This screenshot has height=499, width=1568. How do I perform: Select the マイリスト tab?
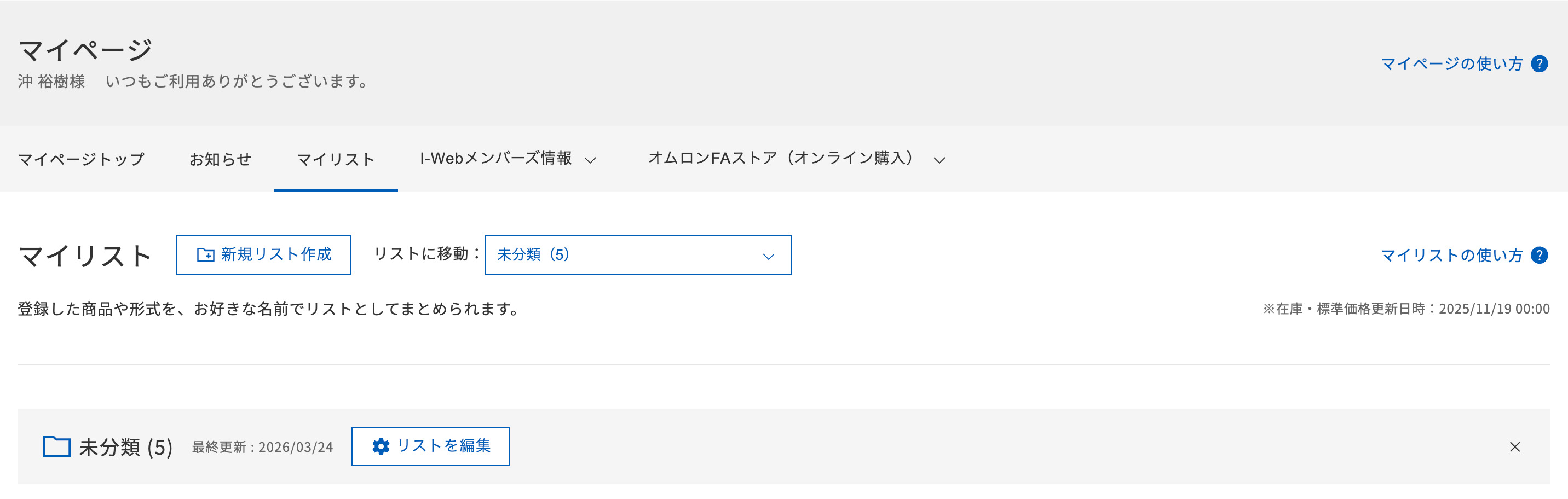click(336, 158)
